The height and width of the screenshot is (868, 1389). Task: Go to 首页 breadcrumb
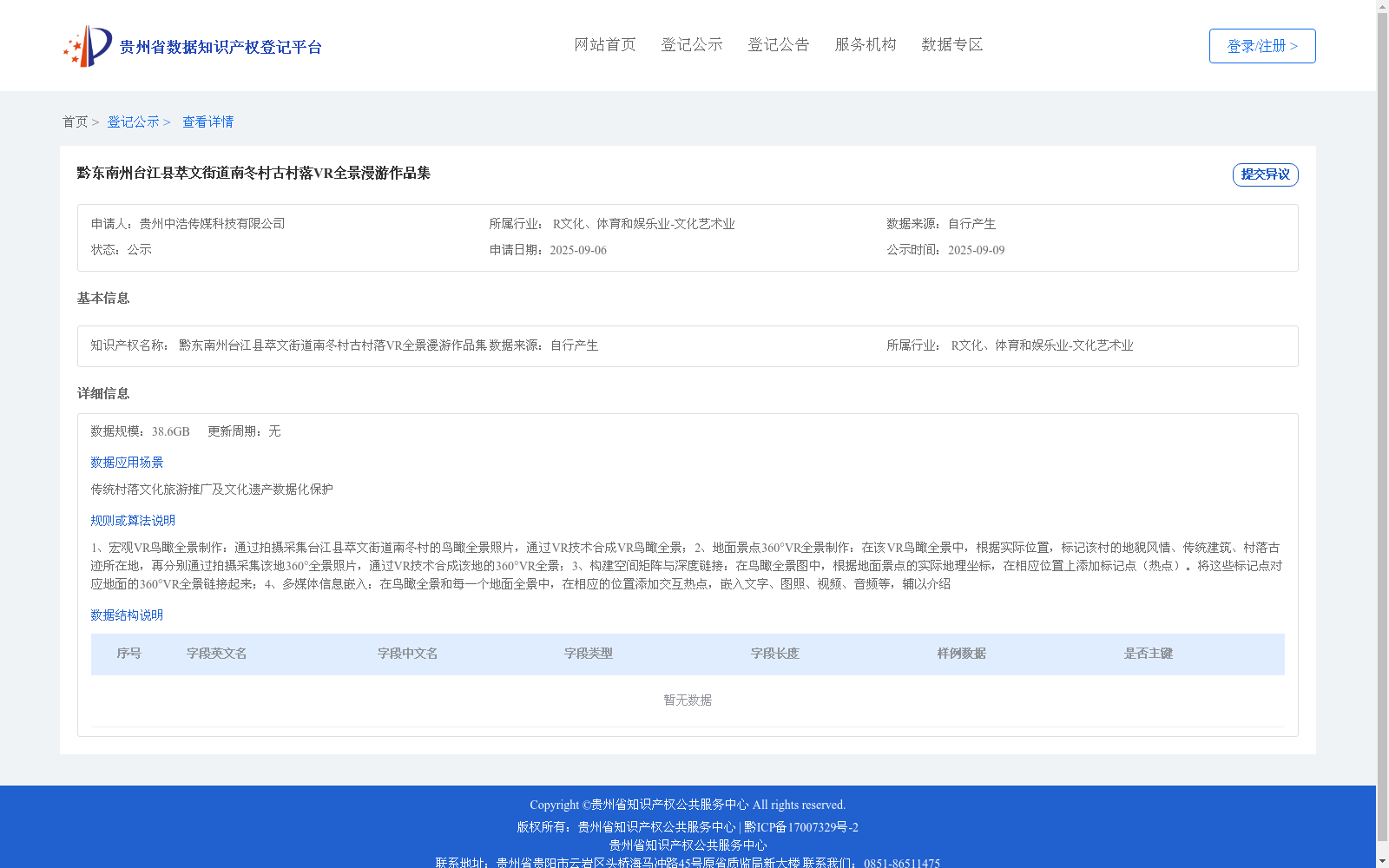point(75,122)
